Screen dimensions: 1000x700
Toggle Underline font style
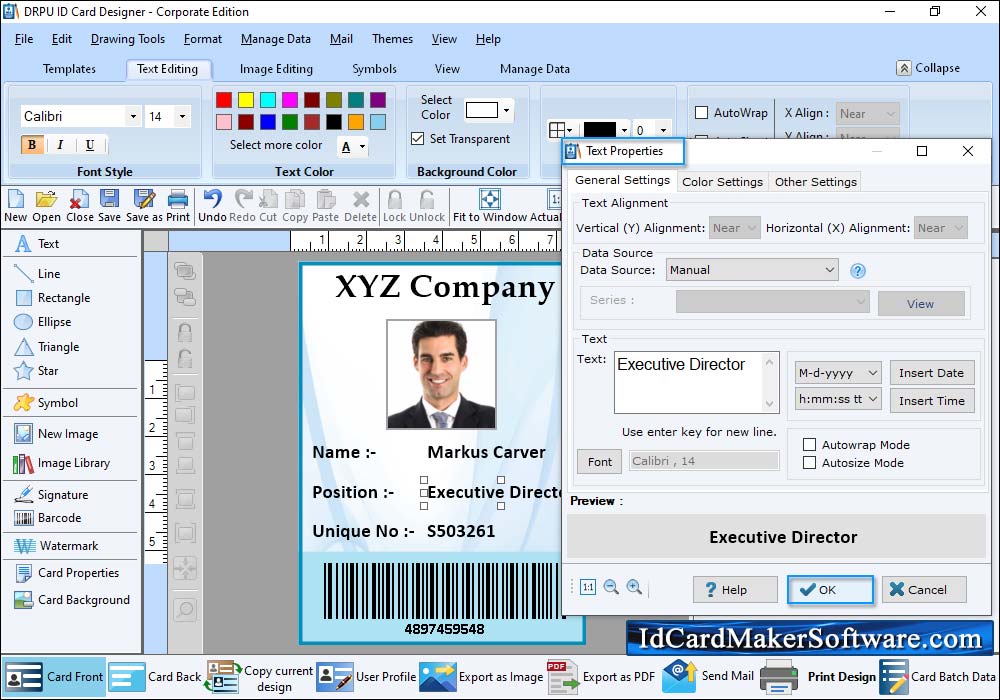[x=89, y=145]
